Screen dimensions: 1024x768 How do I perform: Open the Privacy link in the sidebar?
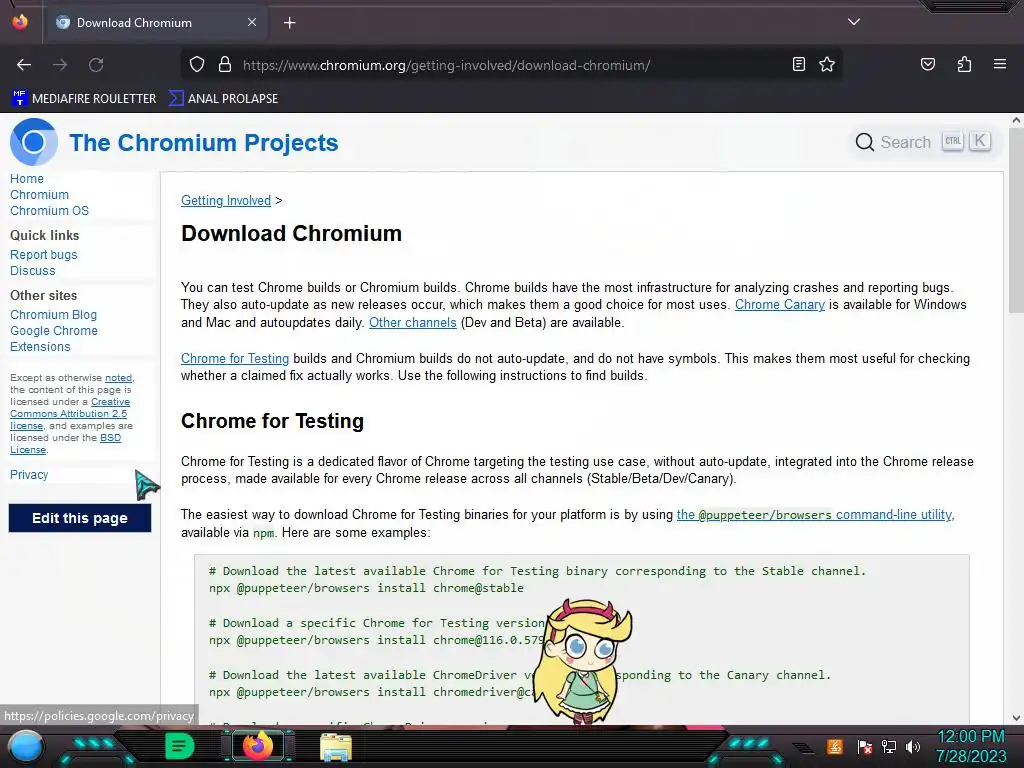pos(29,475)
